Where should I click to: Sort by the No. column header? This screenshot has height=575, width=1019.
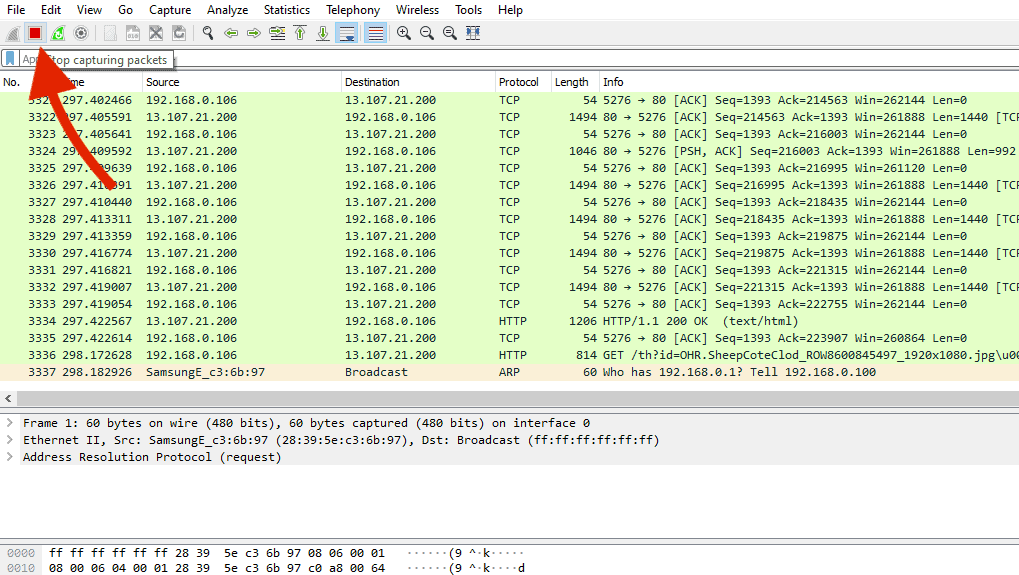12,82
